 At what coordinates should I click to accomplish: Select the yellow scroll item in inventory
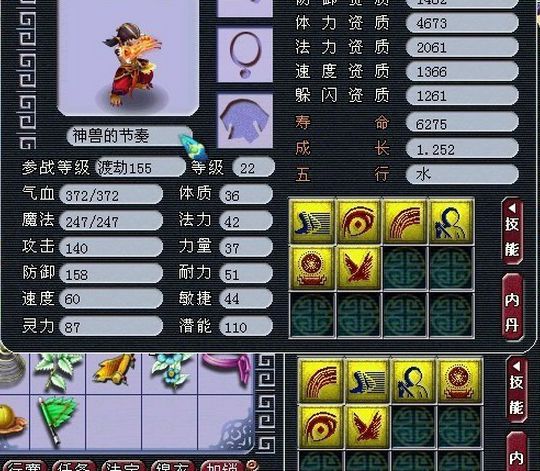114,370
